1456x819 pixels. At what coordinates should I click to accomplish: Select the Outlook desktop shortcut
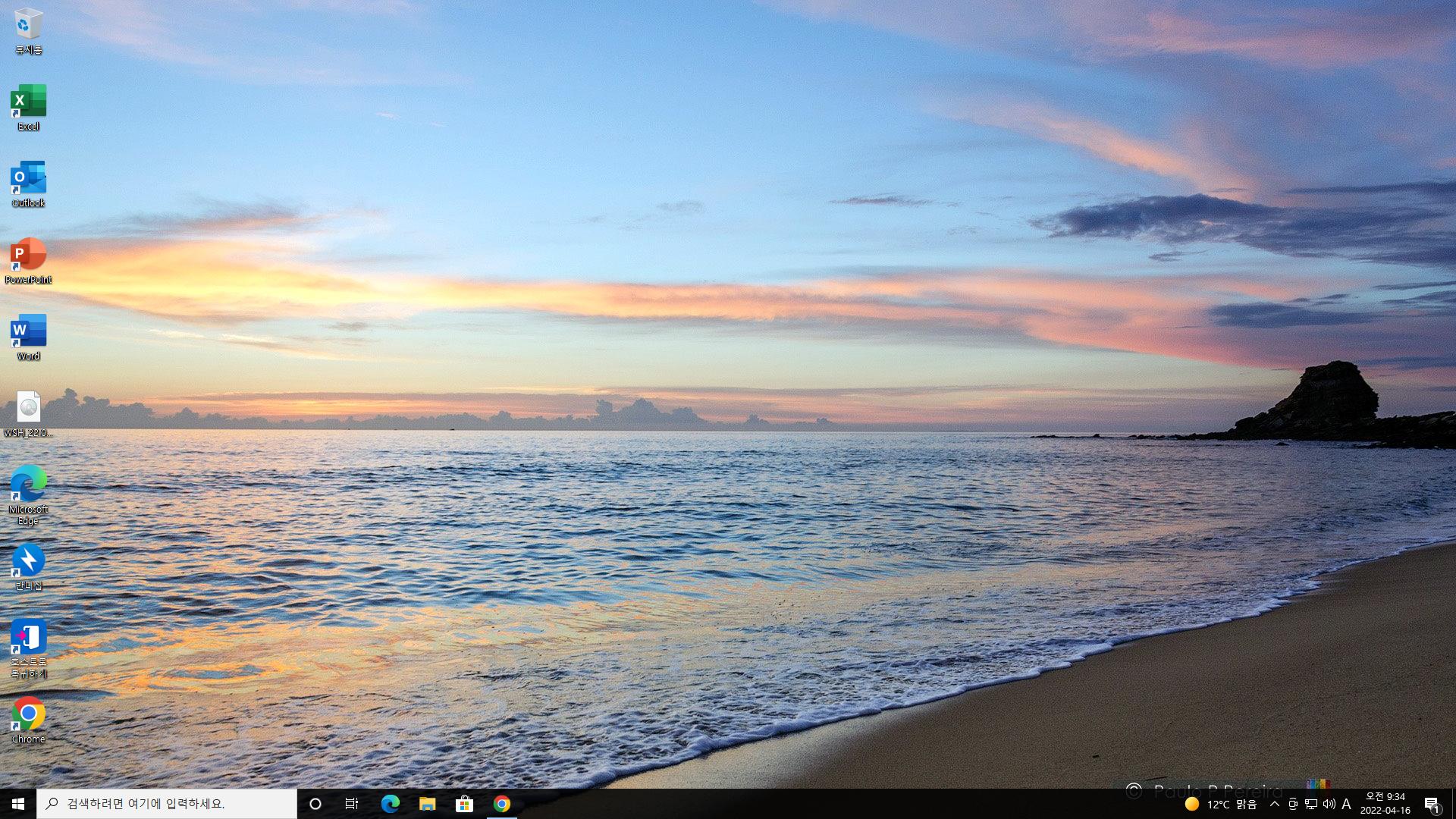coord(28,184)
